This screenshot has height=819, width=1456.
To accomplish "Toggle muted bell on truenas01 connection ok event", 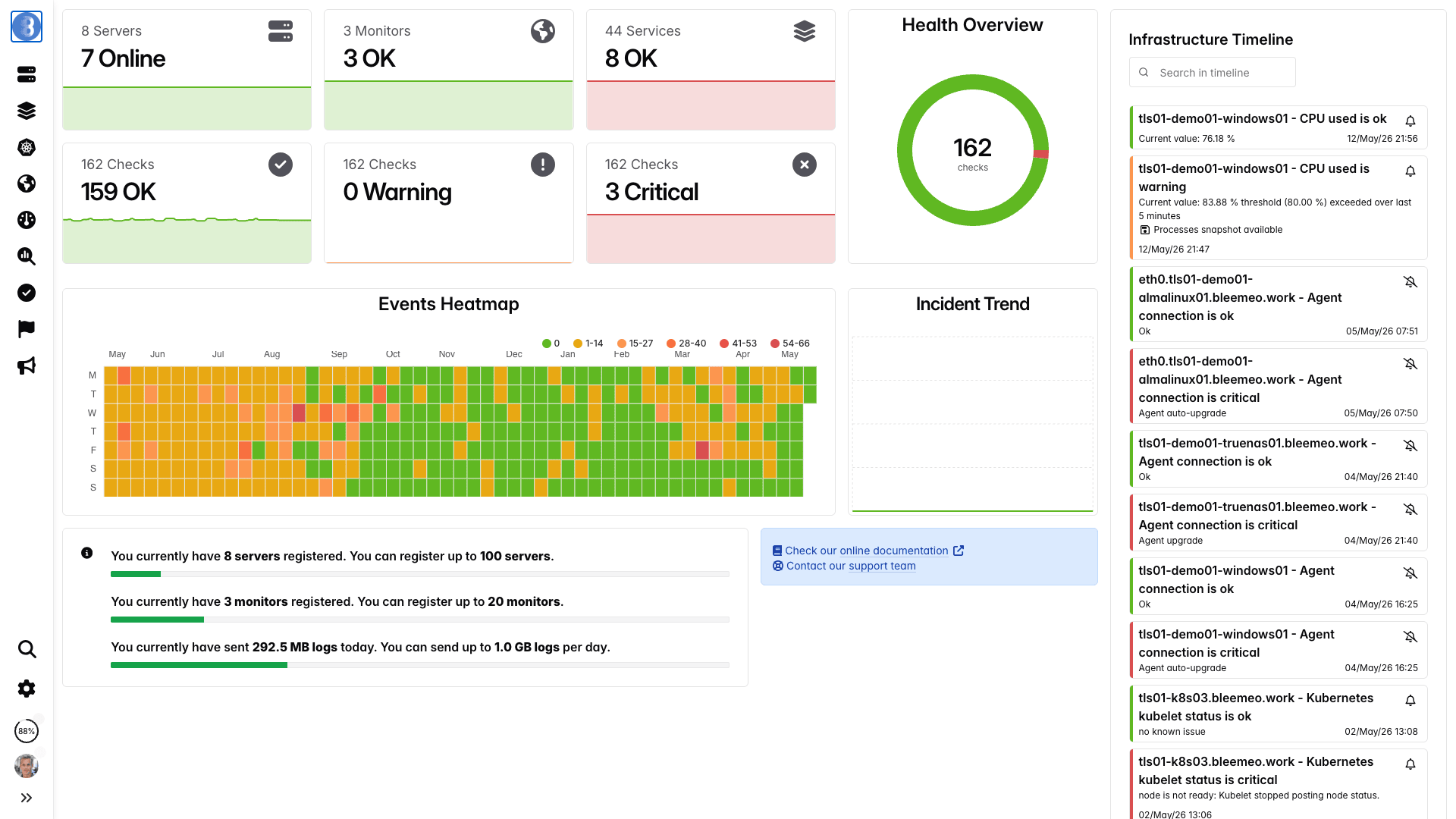I will pos(1410,446).
